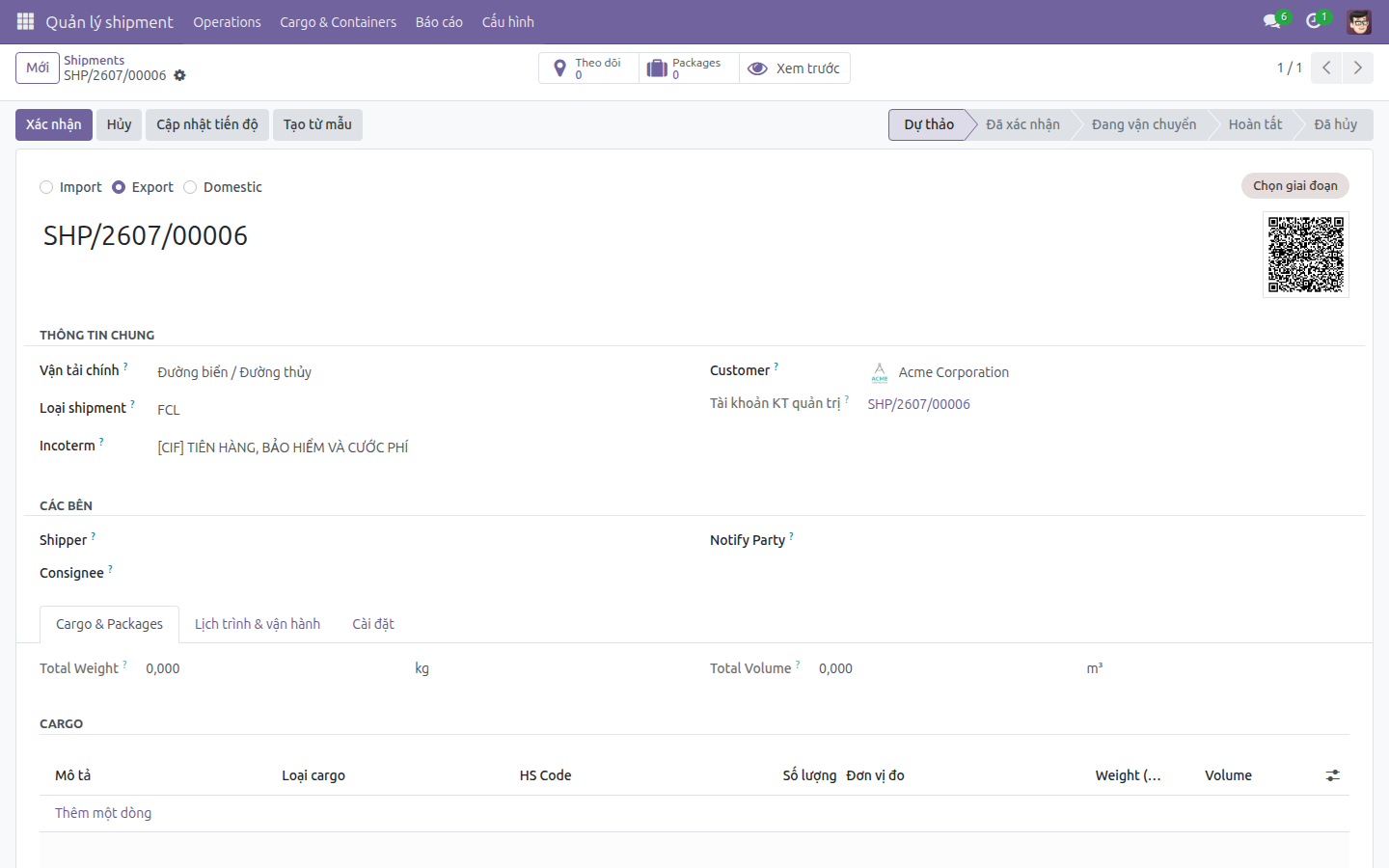
Task: Click the Xem trước eye button
Action: tap(795, 68)
